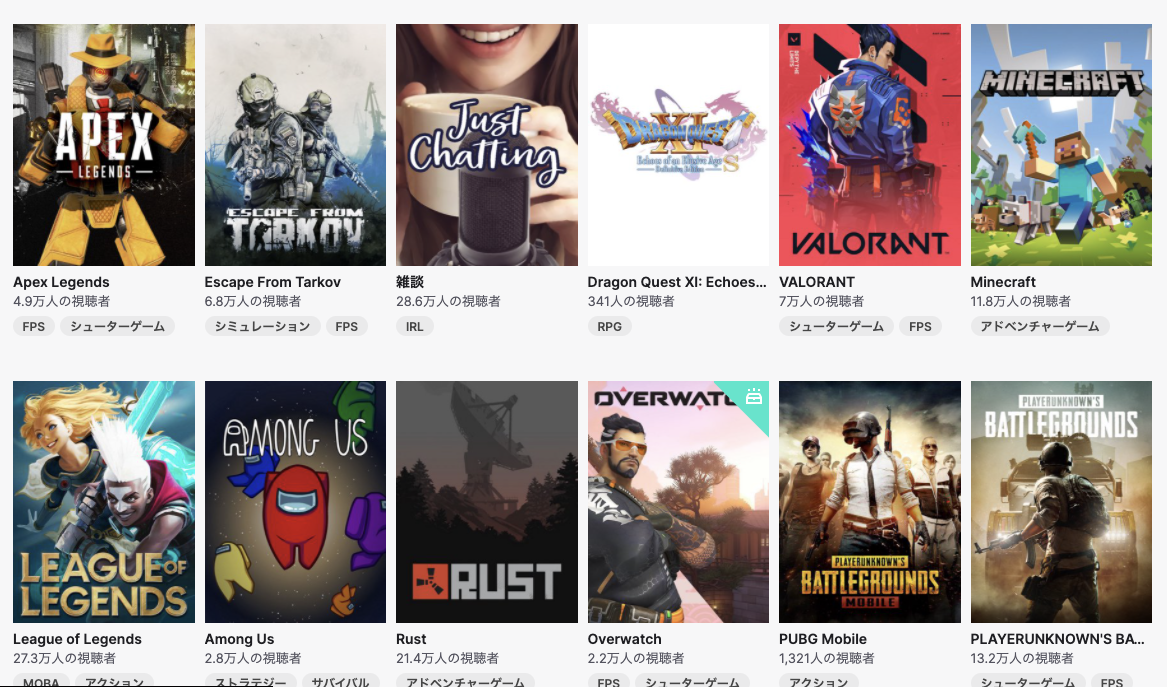Open the PUBG Mobile cover art
This screenshot has height=687, width=1167.
[x=870, y=502]
